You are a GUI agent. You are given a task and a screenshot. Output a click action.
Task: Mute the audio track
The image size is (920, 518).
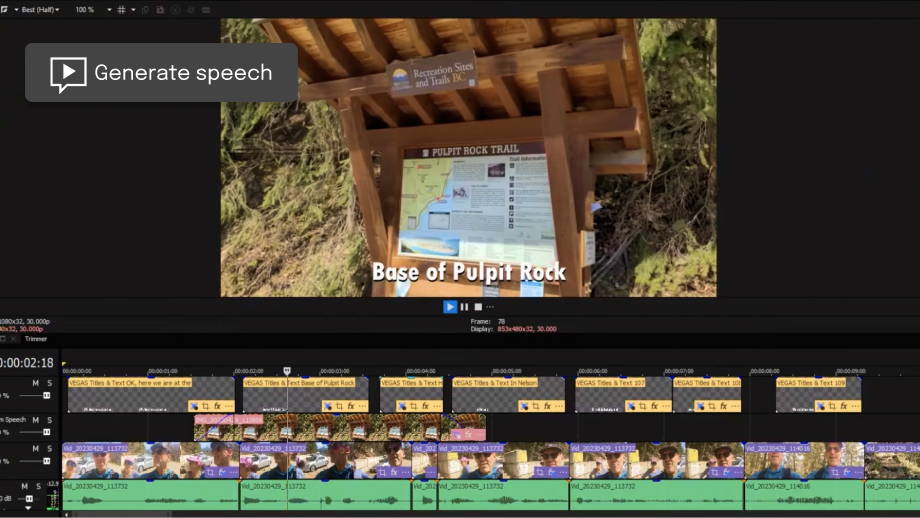24,486
